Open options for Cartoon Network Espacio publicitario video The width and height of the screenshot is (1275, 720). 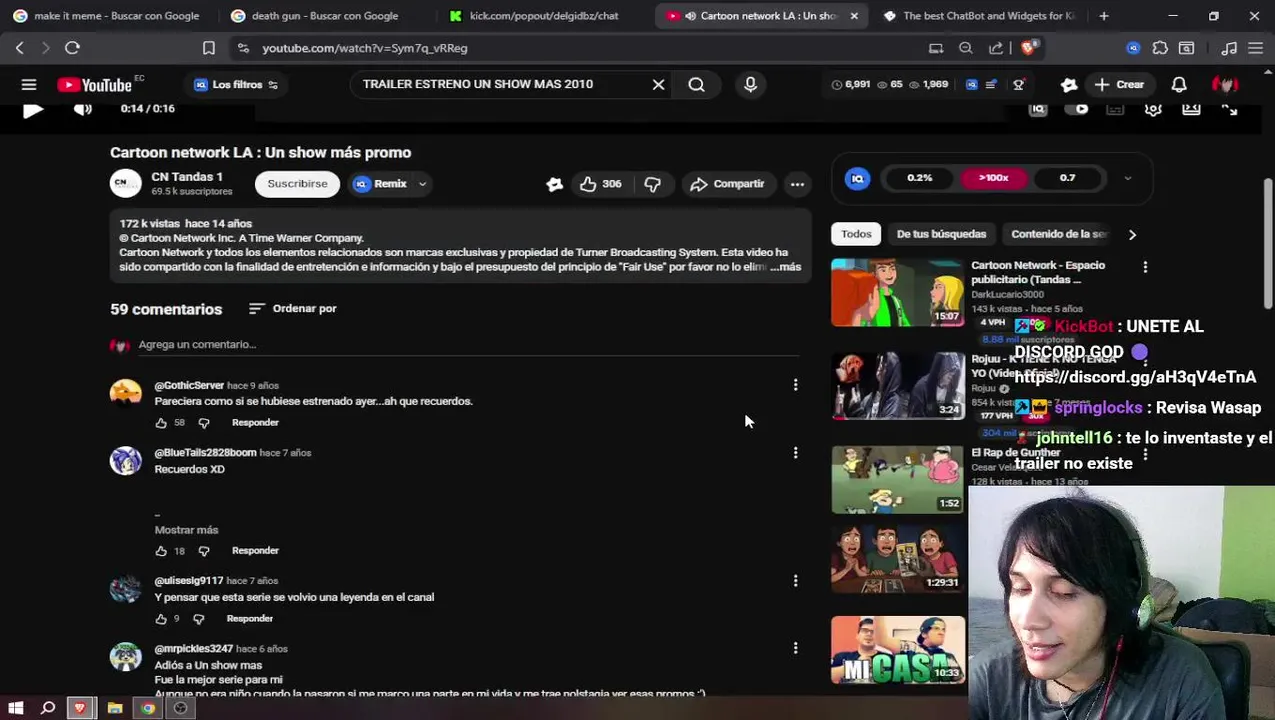(x=1145, y=267)
